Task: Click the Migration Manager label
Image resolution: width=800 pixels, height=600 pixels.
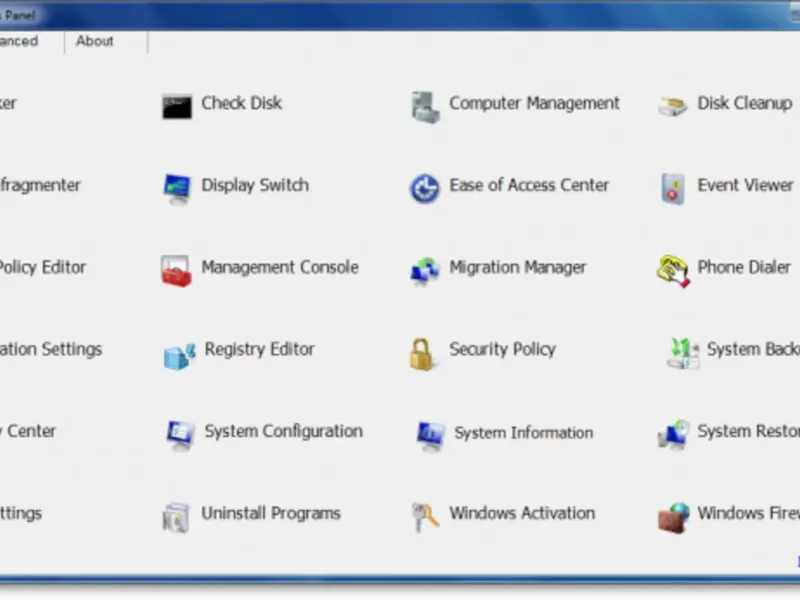Action: point(518,268)
